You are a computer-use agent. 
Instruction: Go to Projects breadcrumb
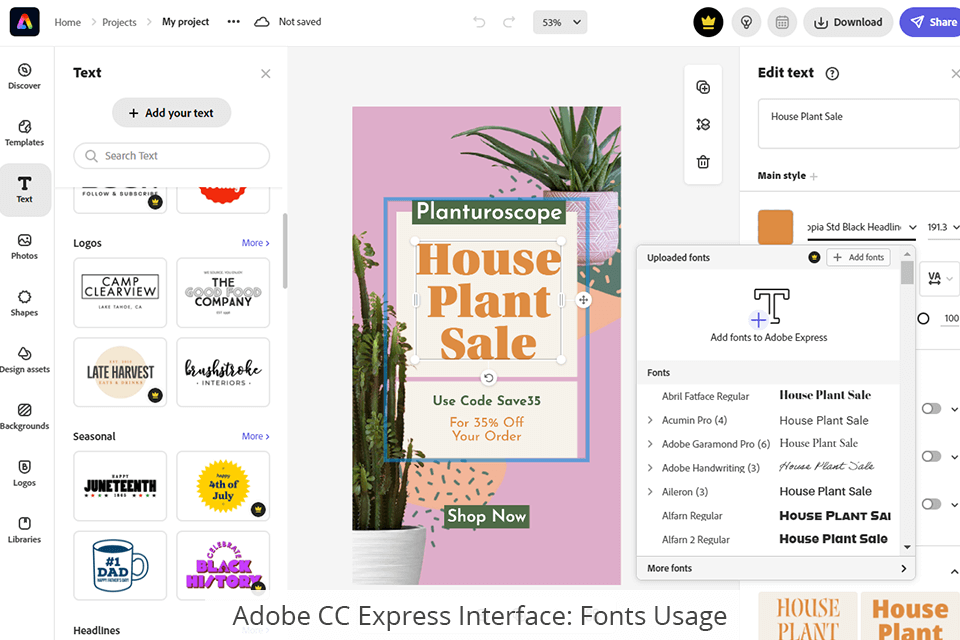pos(119,22)
